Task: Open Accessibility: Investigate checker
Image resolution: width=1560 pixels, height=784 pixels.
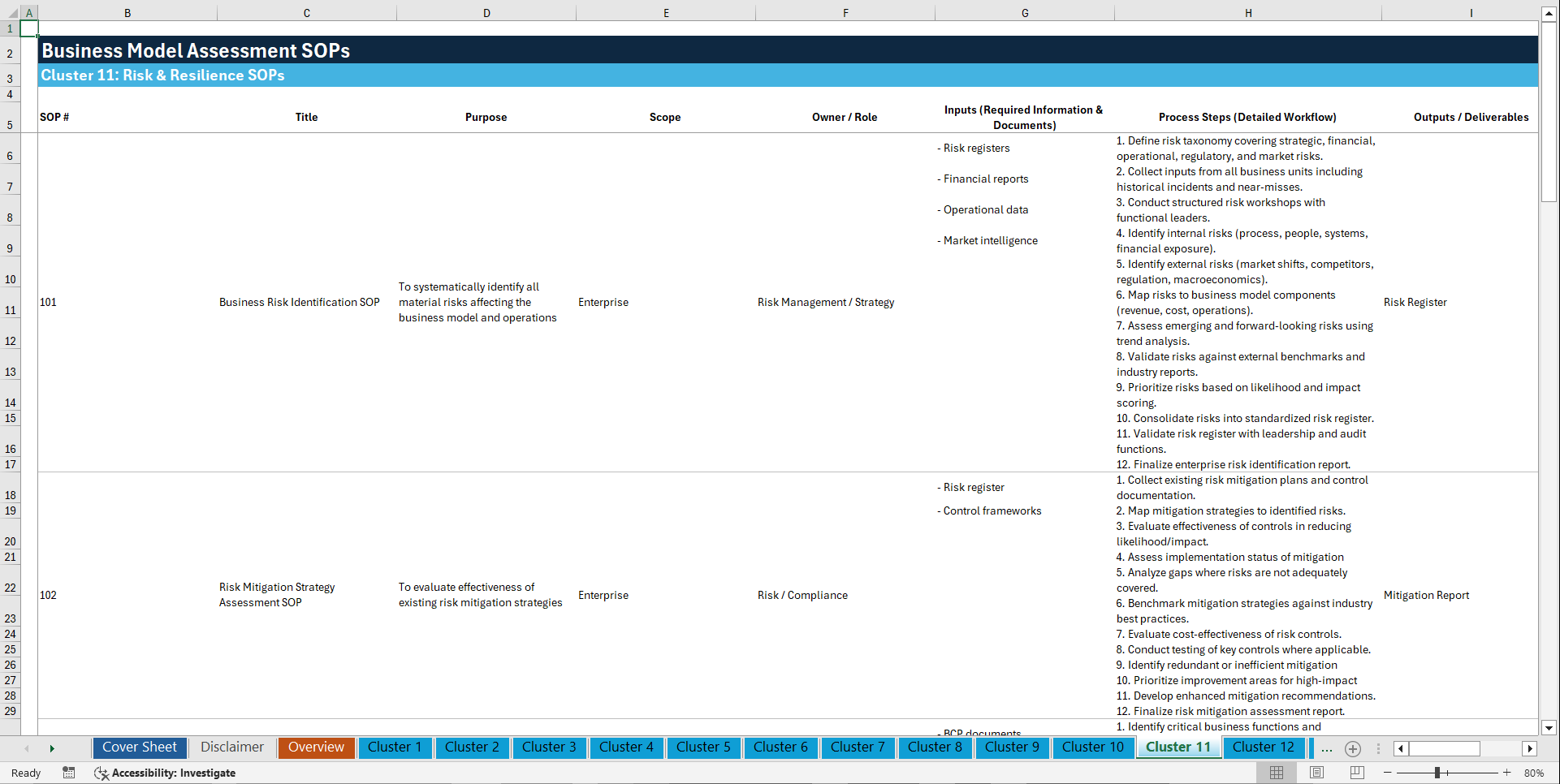Action: click(165, 773)
